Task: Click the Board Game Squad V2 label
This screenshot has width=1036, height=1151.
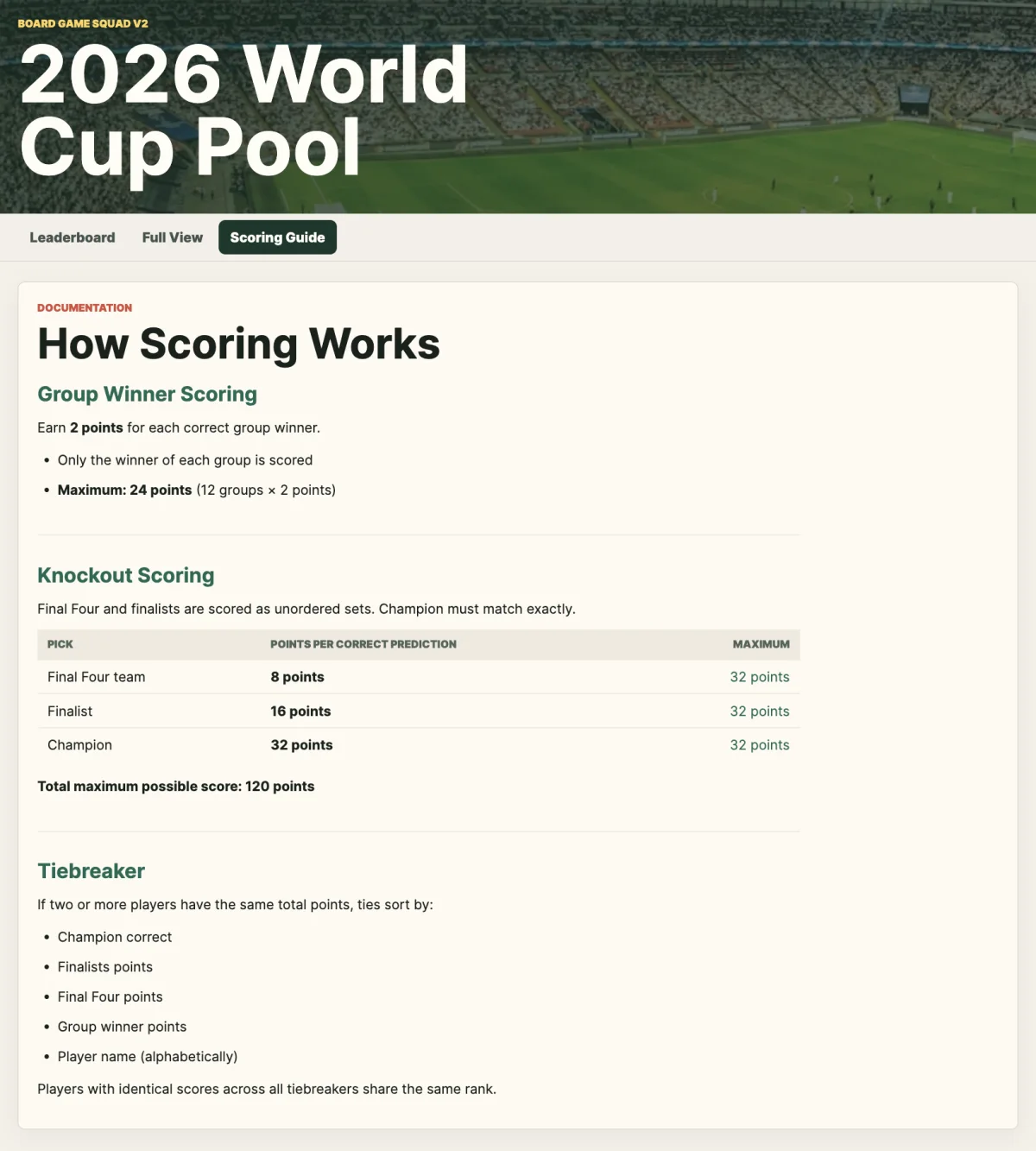Action: pos(83,23)
